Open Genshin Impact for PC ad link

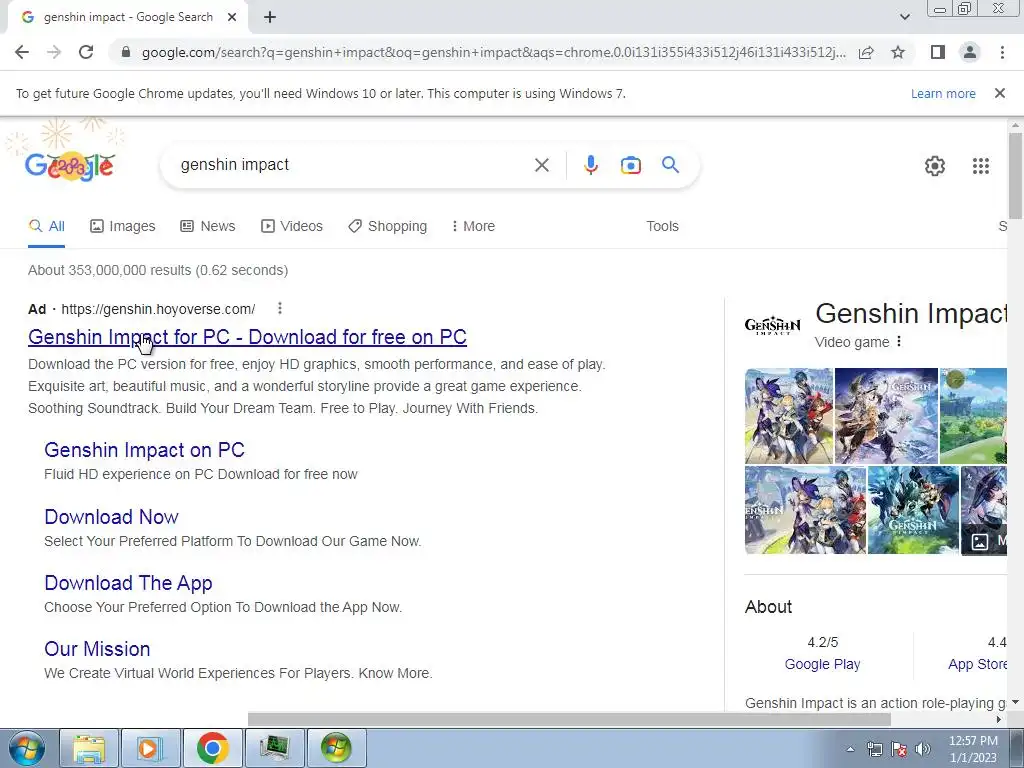point(247,337)
